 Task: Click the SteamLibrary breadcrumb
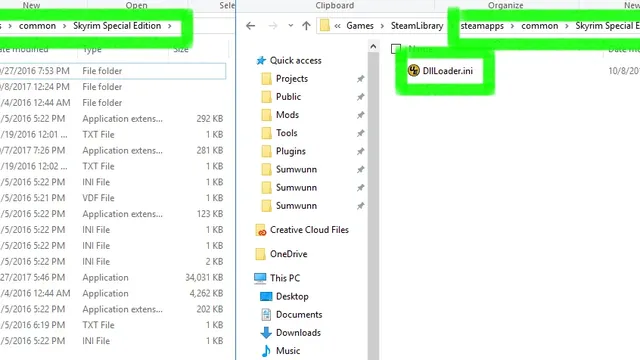[x=417, y=26]
